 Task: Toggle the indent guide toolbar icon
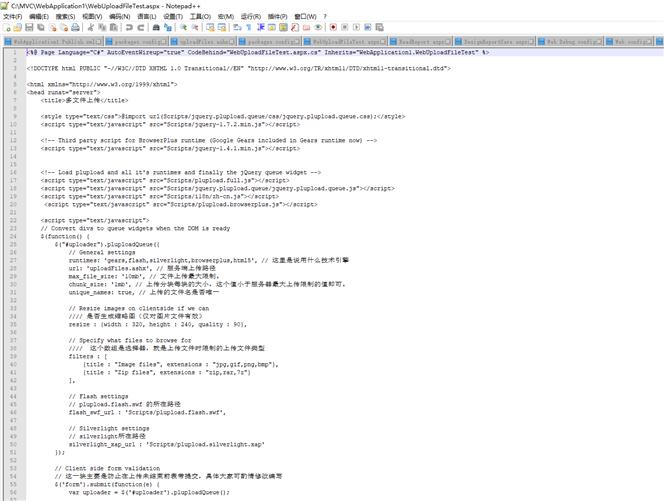(261, 28)
